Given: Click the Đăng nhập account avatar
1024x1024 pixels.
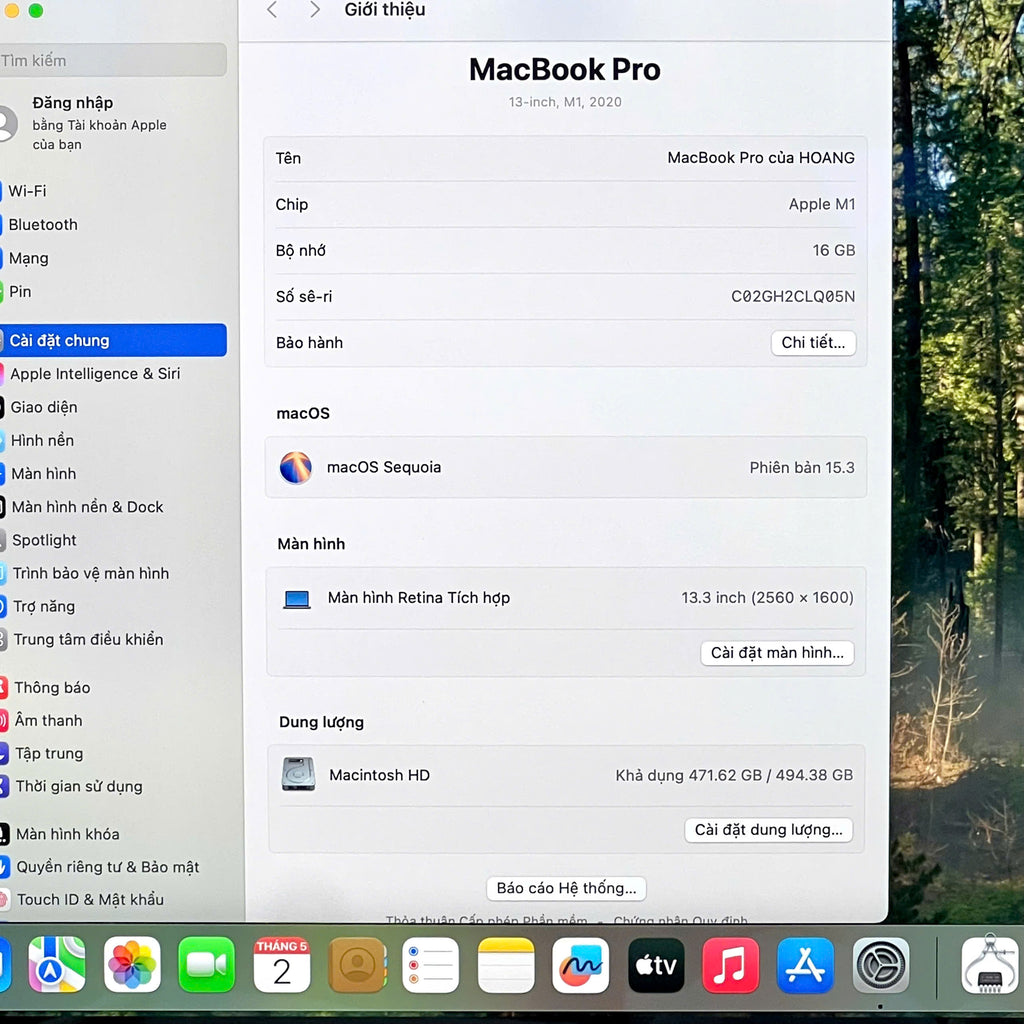Looking at the screenshot, I should tap(7, 123).
